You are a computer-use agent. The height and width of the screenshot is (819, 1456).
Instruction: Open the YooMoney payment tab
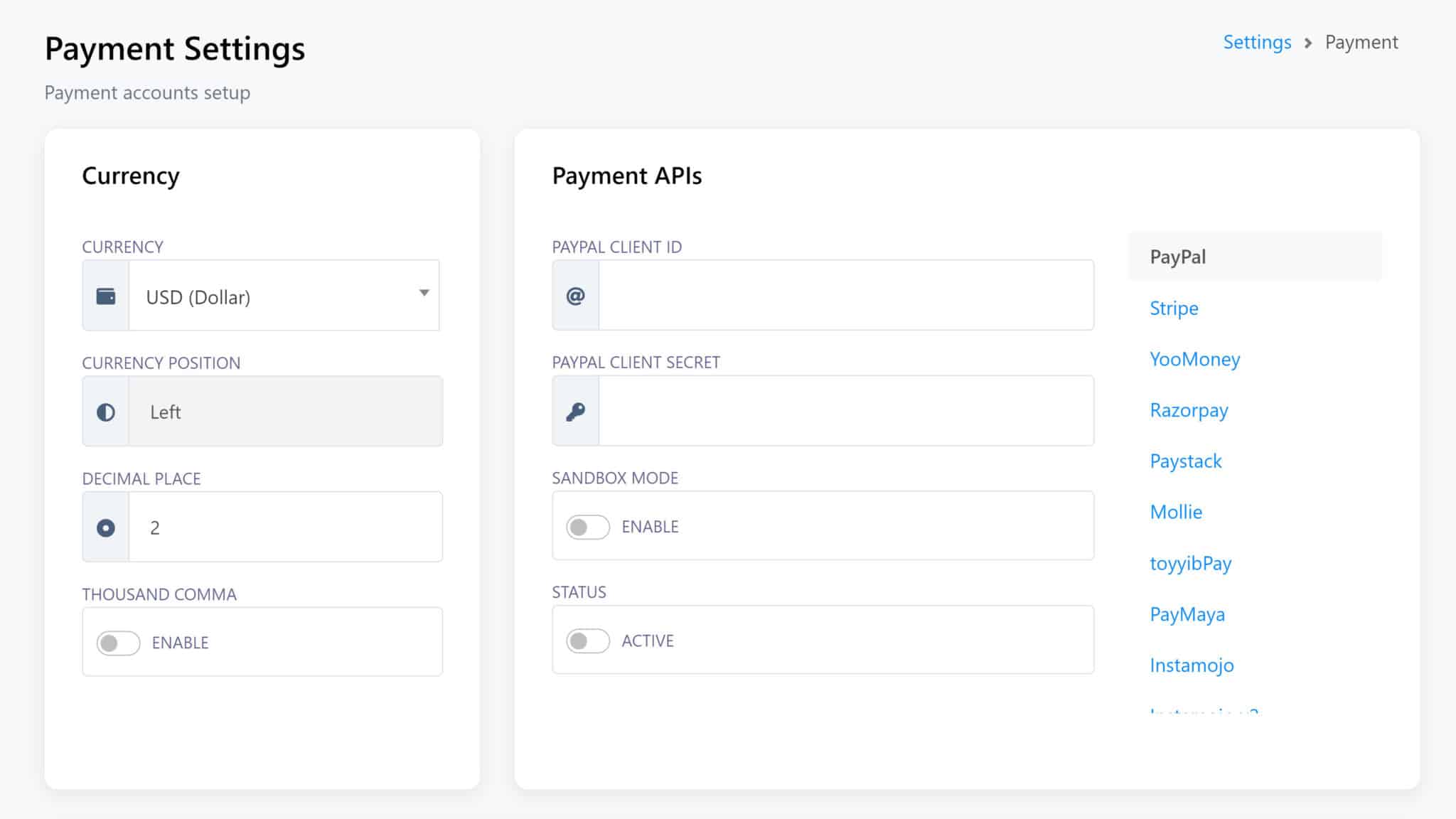click(1194, 359)
